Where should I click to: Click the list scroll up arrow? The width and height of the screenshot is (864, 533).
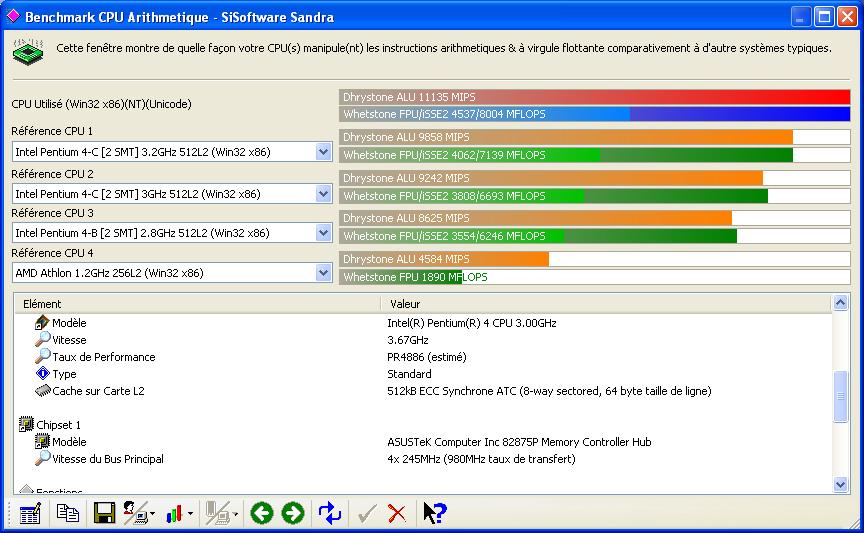[x=840, y=303]
